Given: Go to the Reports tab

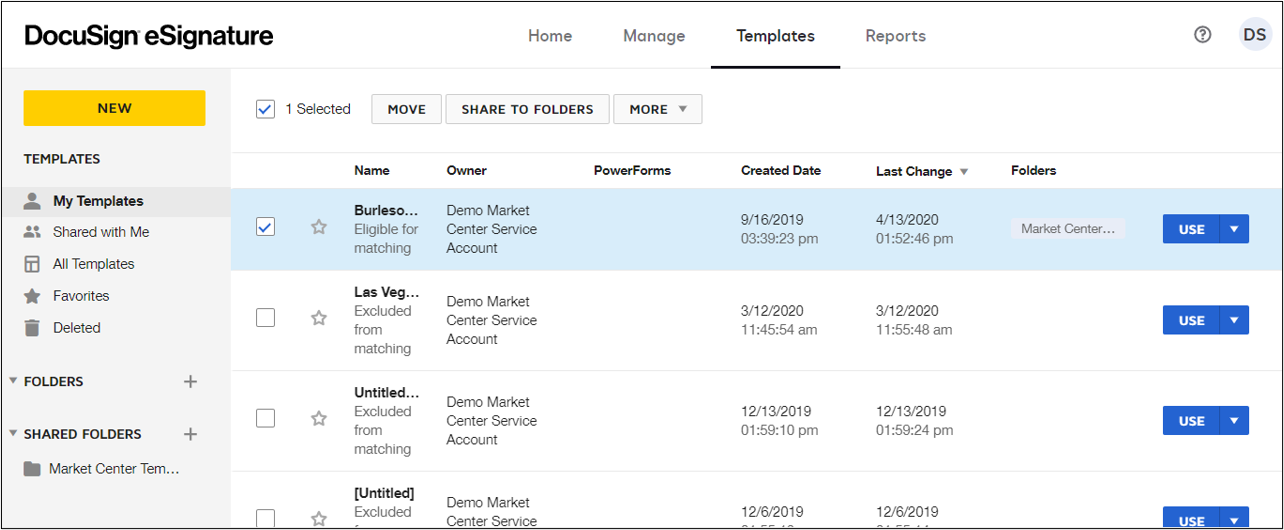Looking at the screenshot, I should point(895,36).
